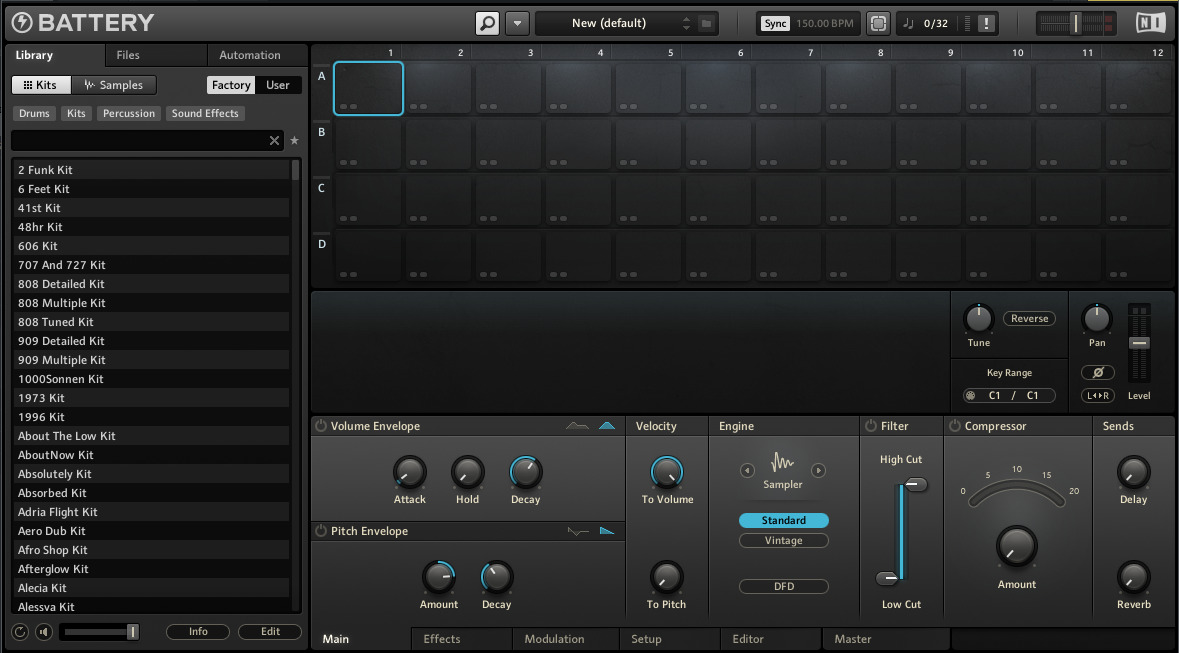Select the Standard sampler mode
Viewport: 1179px width, 653px height.
coord(783,521)
